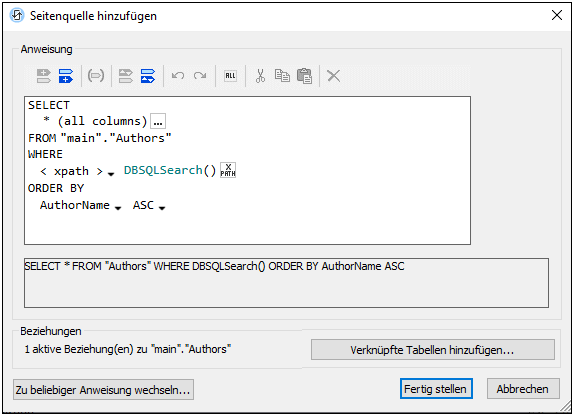Screen dimensions: 574x416
Task: Click the blue insert row icon
Action: click(66, 76)
